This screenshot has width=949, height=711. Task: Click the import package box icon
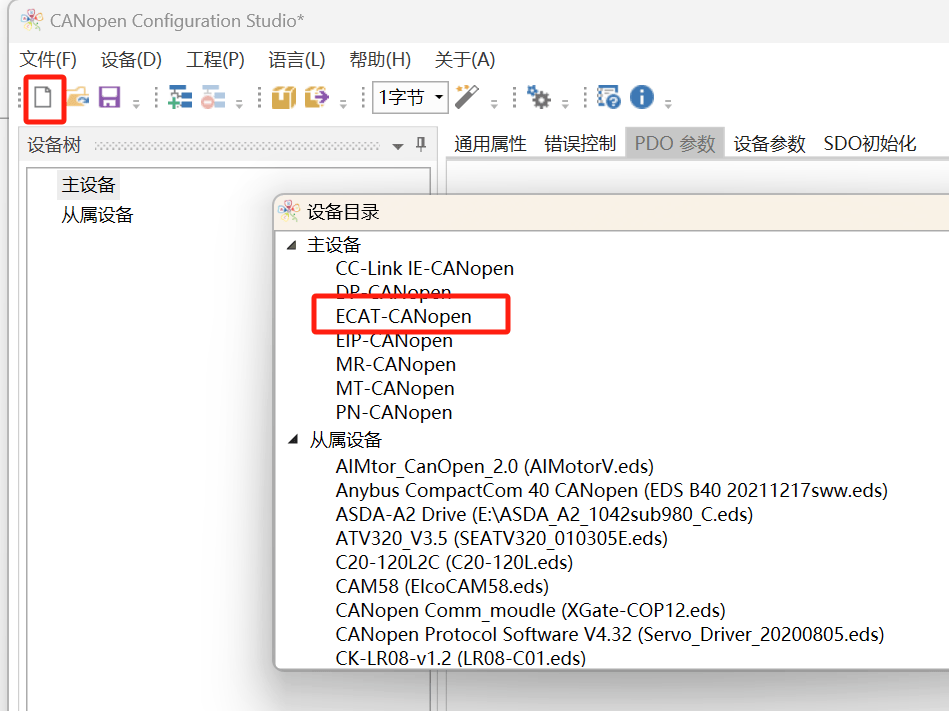pos(283,97)
